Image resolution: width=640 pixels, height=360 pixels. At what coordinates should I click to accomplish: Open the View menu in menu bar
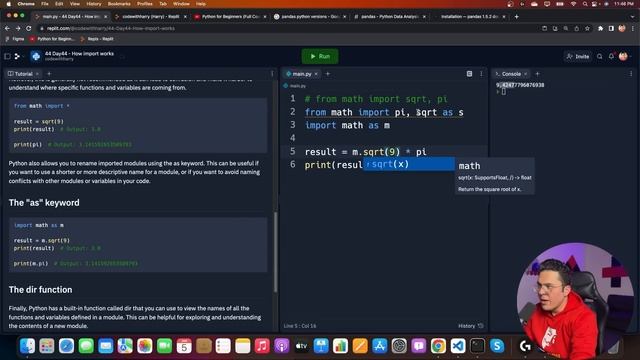coord(75,4)
